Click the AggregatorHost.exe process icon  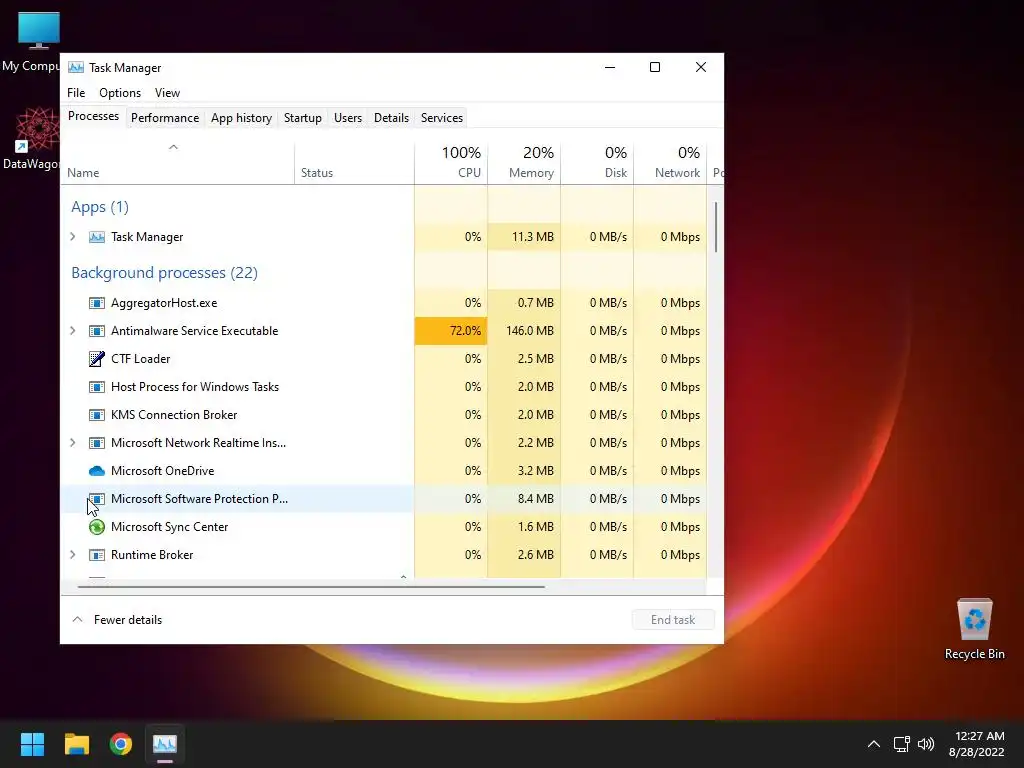click(97, 303)
